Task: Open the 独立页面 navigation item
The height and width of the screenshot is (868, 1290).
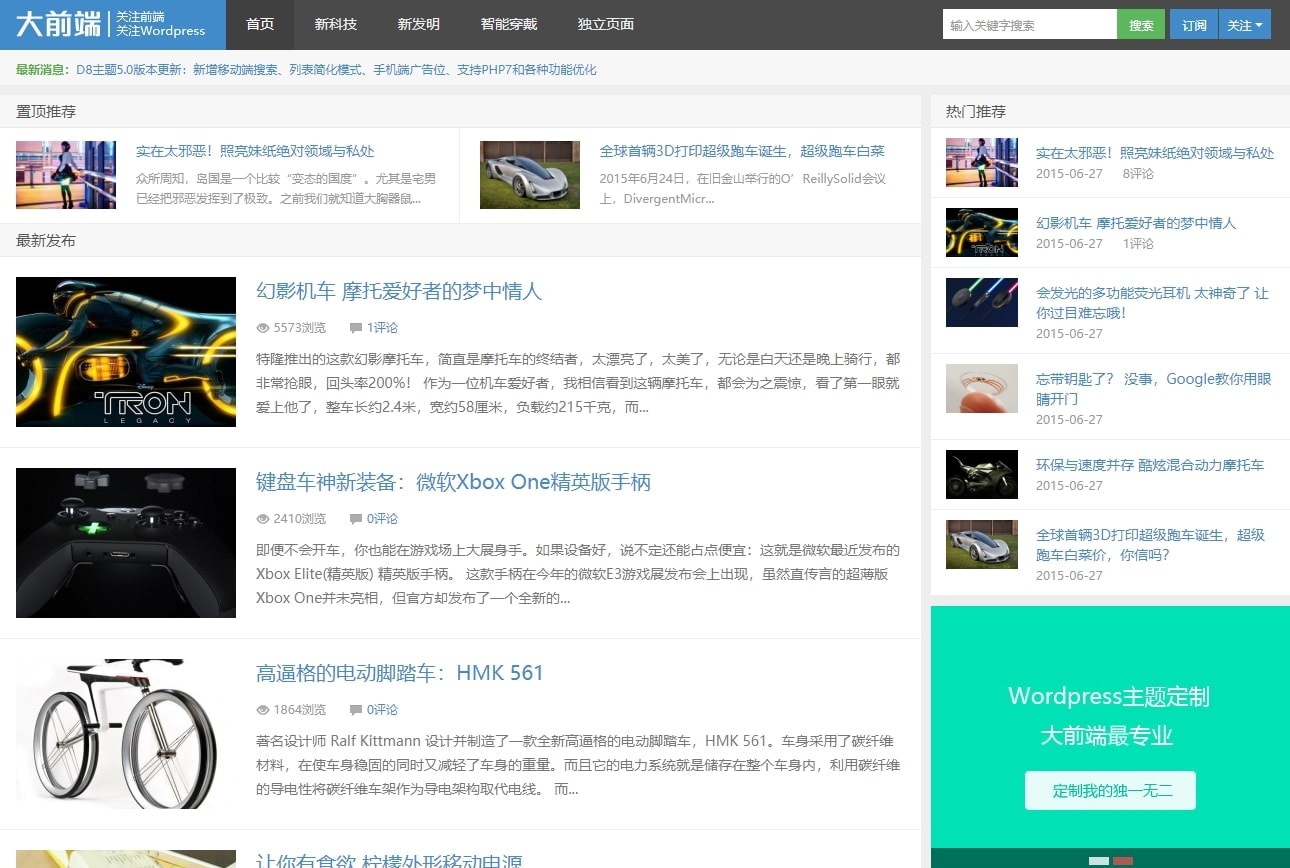Action: pos(605,23)
